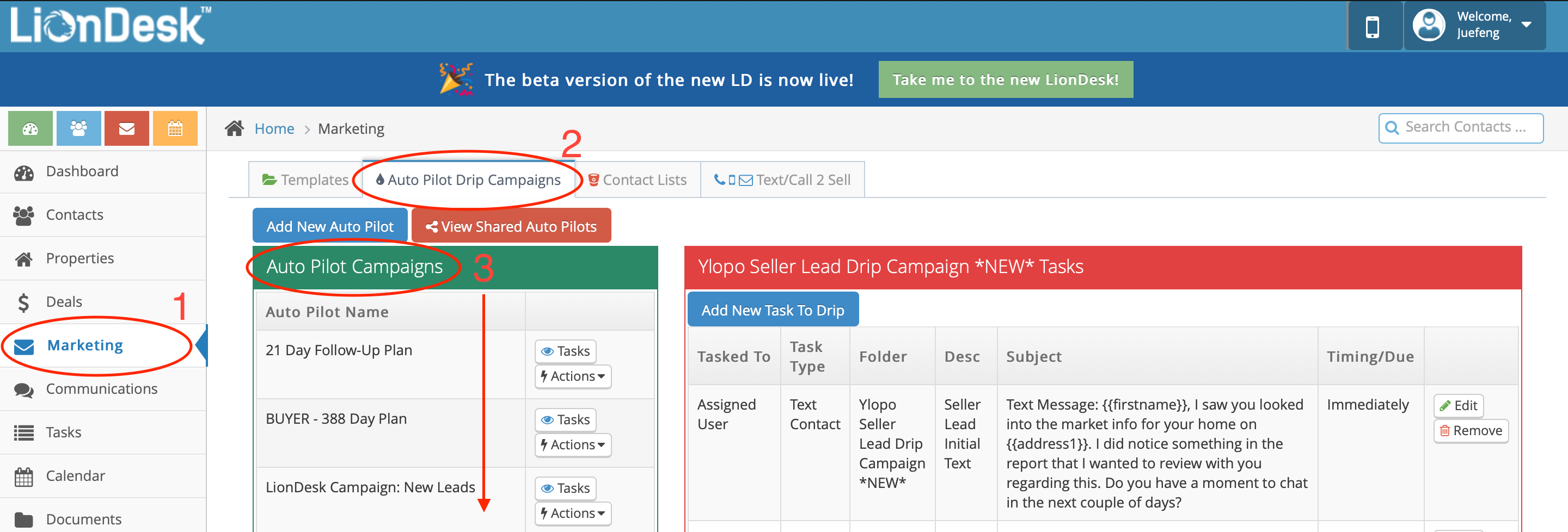Viewport: 1568px width, 532px height.
Task: Open Actions dropdown for 21 Day Follow-Up Plan
Action: (x=573, y=376)
